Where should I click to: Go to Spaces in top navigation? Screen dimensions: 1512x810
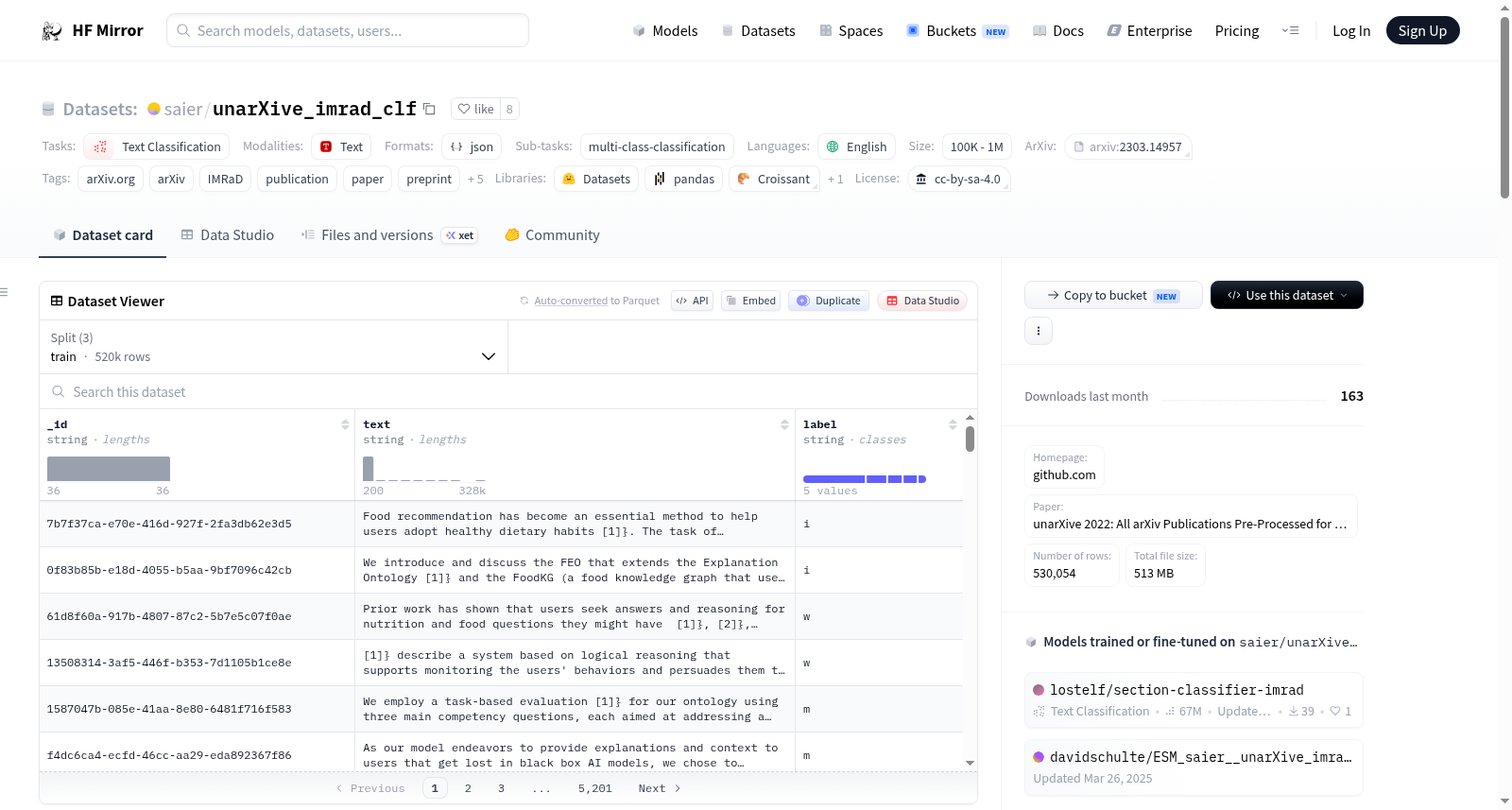coord(851,31)
